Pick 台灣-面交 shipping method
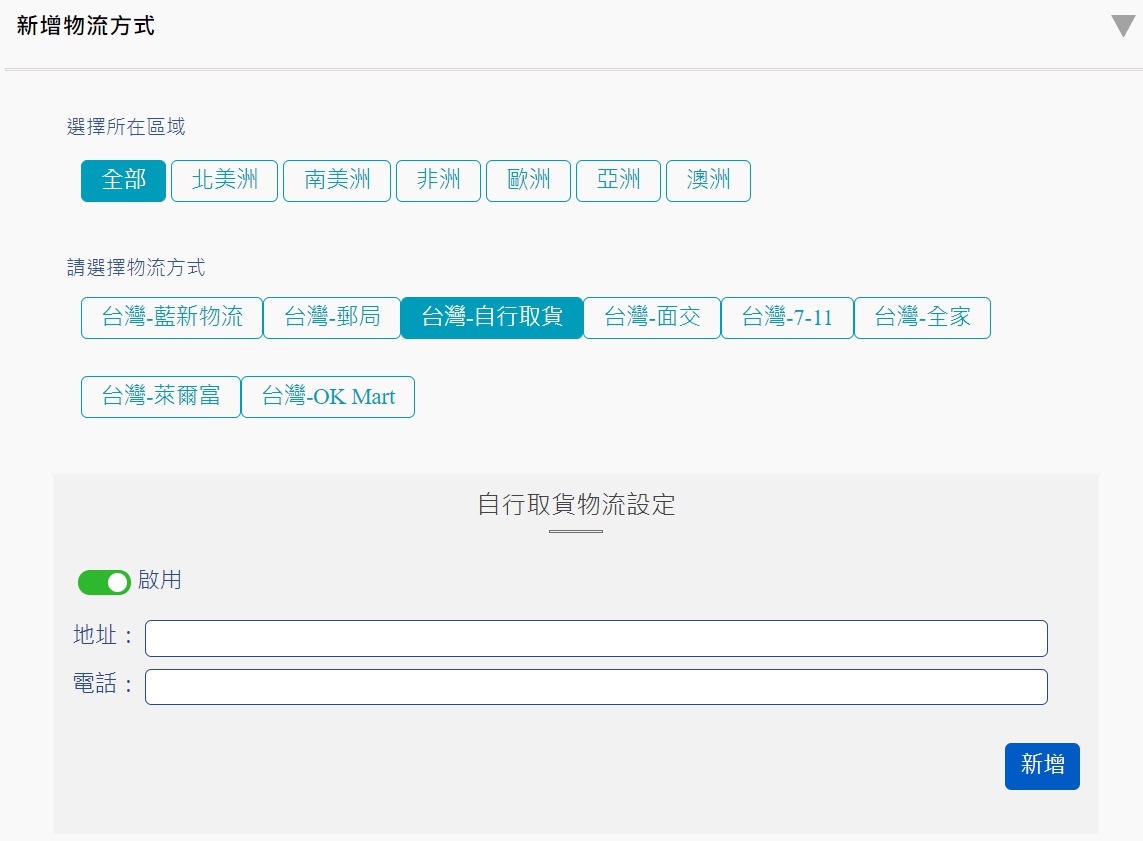 pyautogui.click(x=652, y=318)
